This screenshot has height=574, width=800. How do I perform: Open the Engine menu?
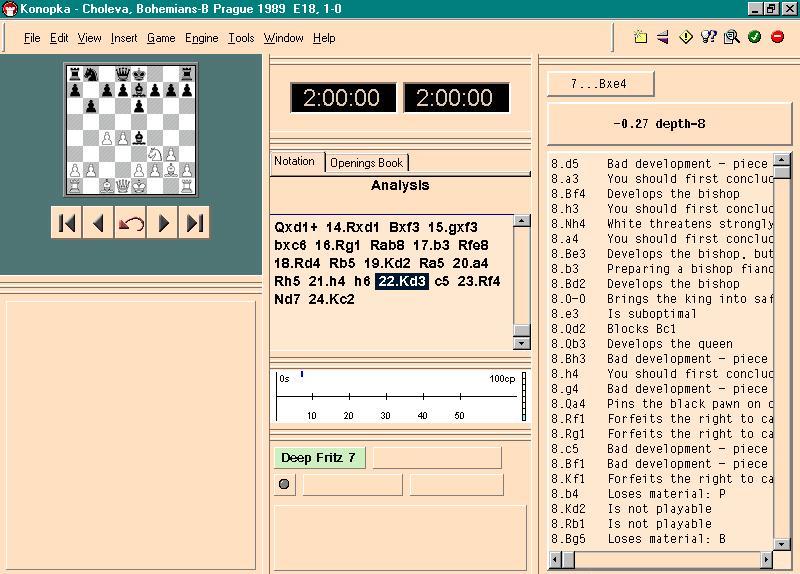201,38
